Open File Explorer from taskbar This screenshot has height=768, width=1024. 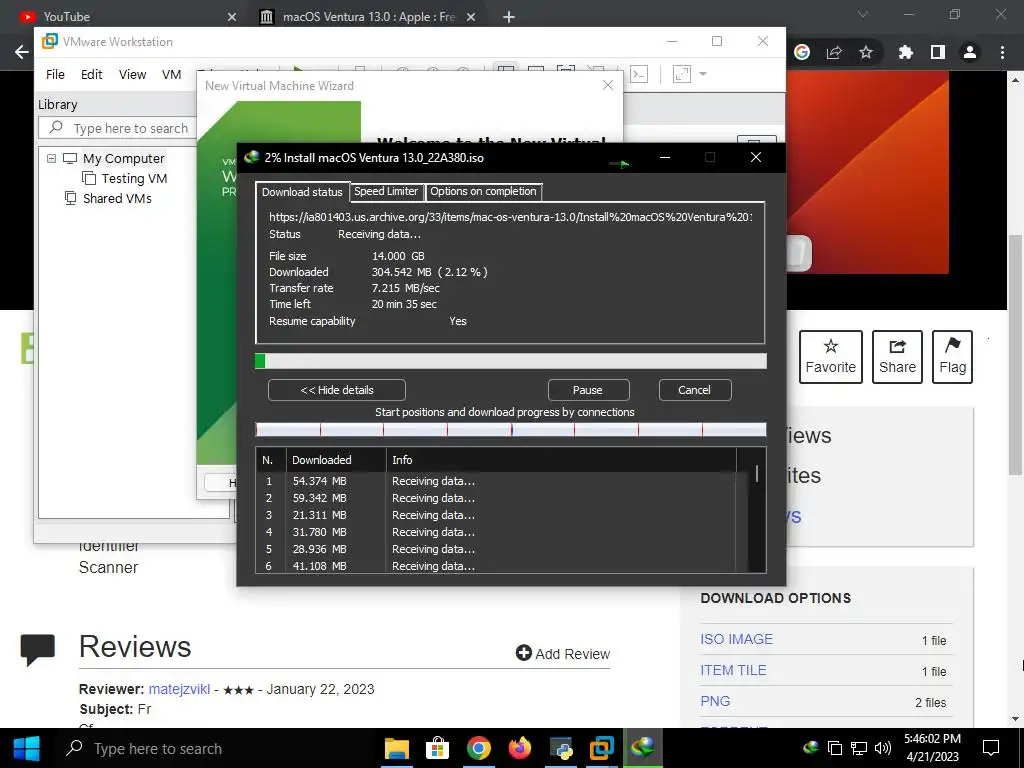pyautogui.click(x=396, y=748)
